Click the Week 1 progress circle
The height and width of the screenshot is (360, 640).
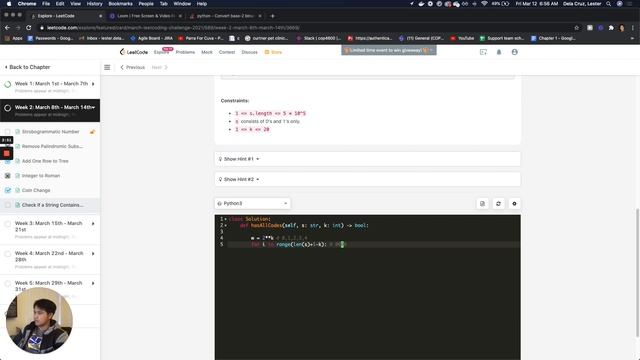(x=7, y=85)
